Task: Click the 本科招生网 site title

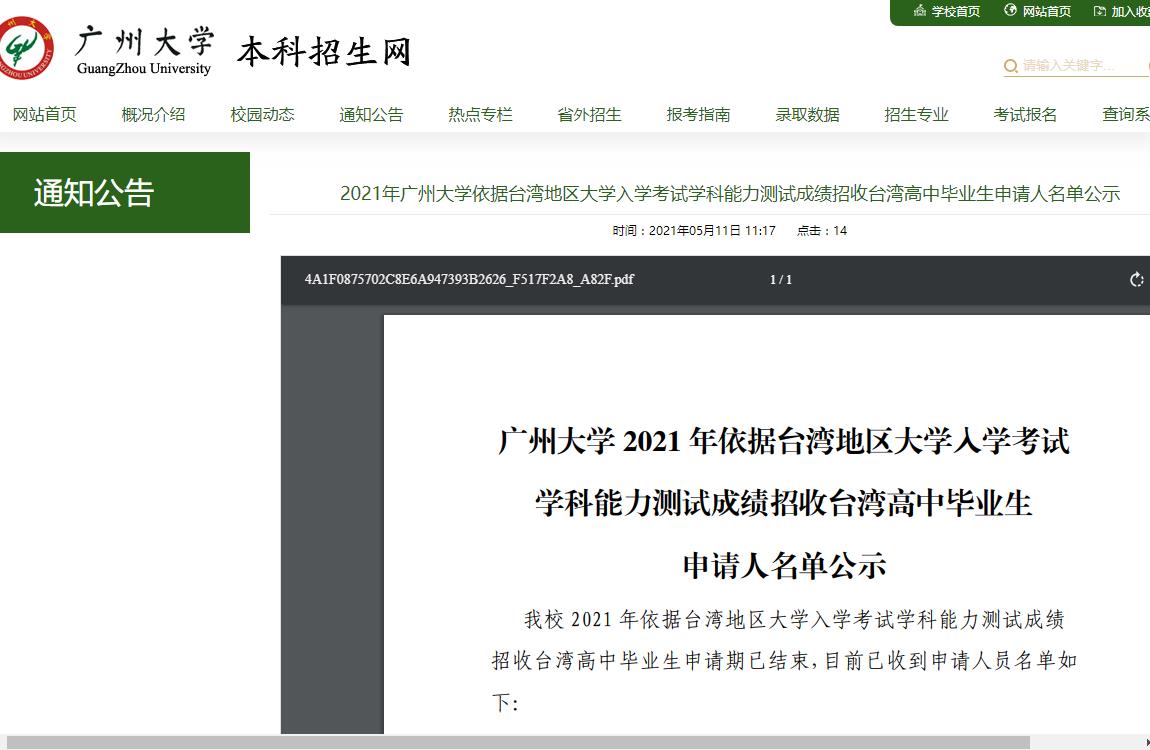Action: coord(324,52)
